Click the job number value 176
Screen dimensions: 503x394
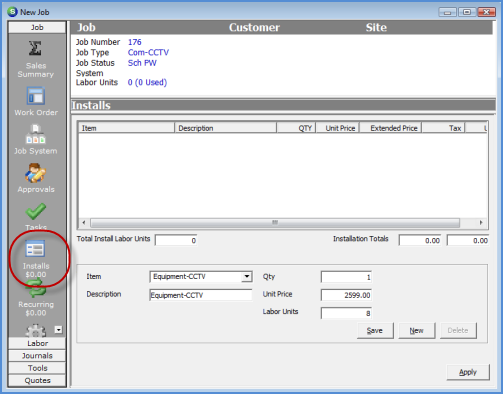[x=135, y=42]
